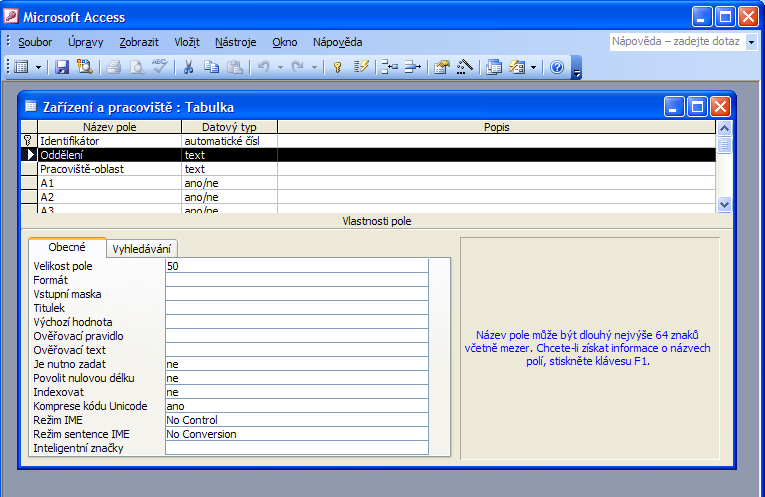The width and height of the screenshot is (765, 497).
Task: Click the Datasheet view icon in toolbar
Action: (x=21, y=67)
